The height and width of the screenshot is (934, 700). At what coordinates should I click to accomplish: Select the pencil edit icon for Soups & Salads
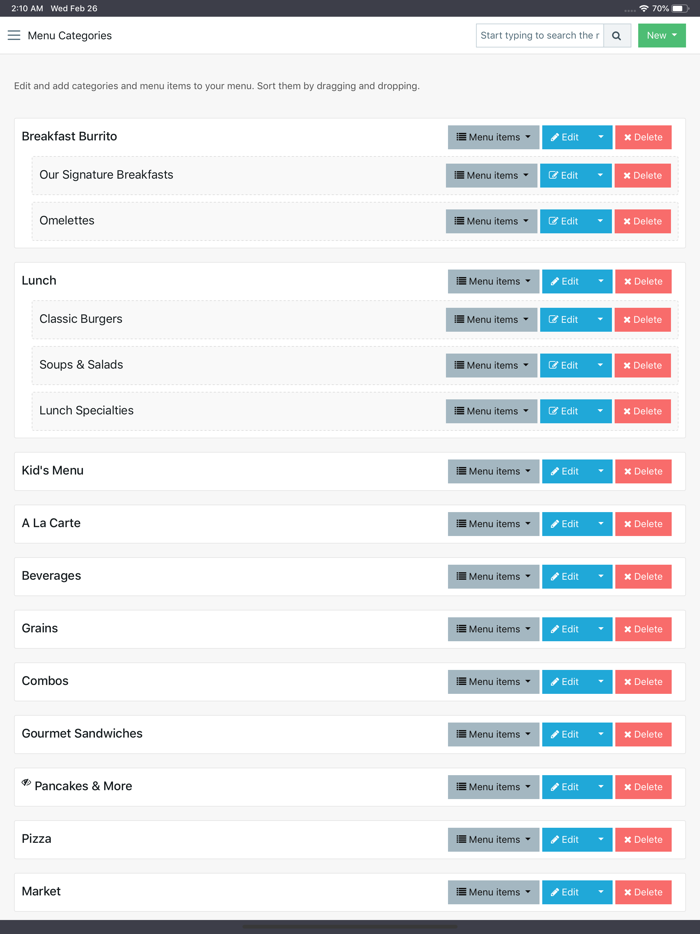pyautogui.click(x=557, y=365)
